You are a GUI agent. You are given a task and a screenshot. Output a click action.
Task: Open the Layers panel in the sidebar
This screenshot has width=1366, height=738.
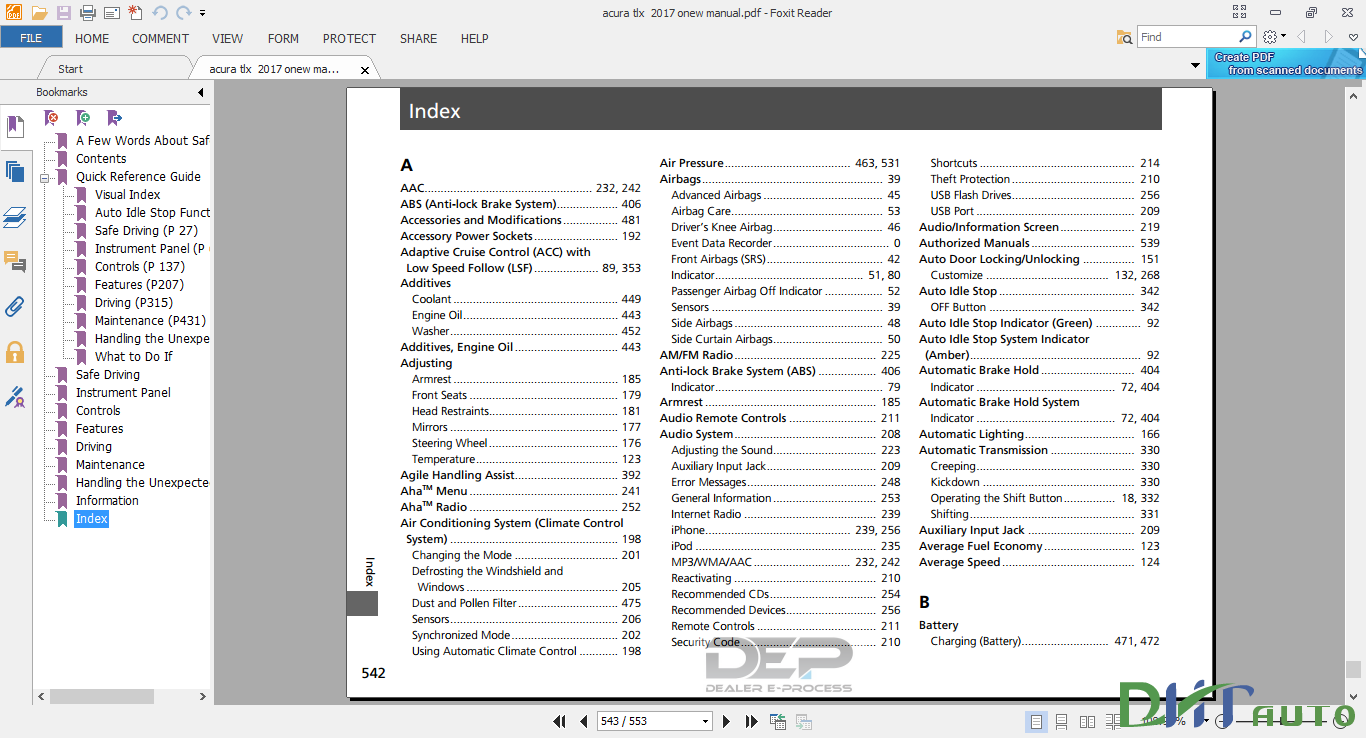(15, 217)
